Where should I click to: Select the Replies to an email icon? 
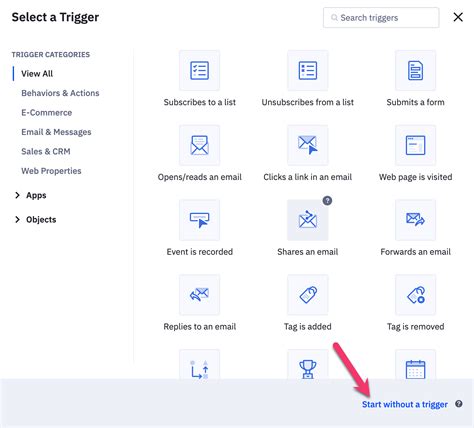(199, 295)
